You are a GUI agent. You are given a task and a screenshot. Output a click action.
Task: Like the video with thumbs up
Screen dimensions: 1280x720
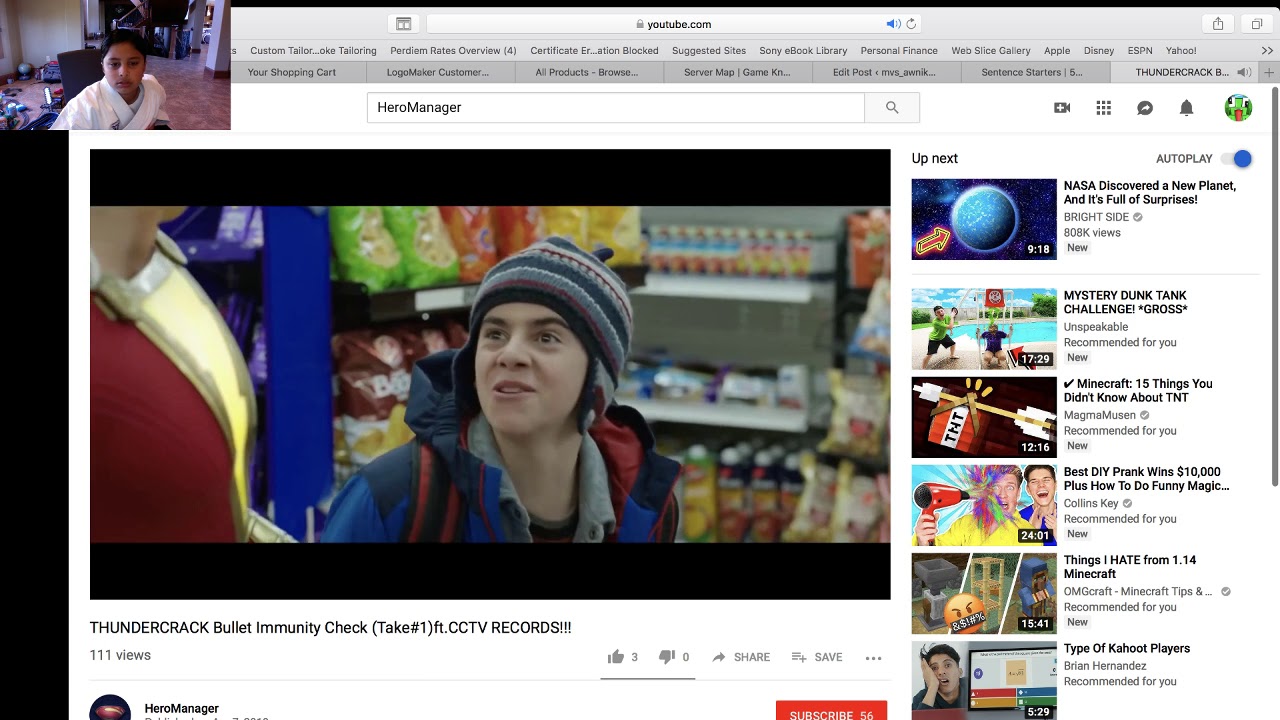click(x=616, y=657)
